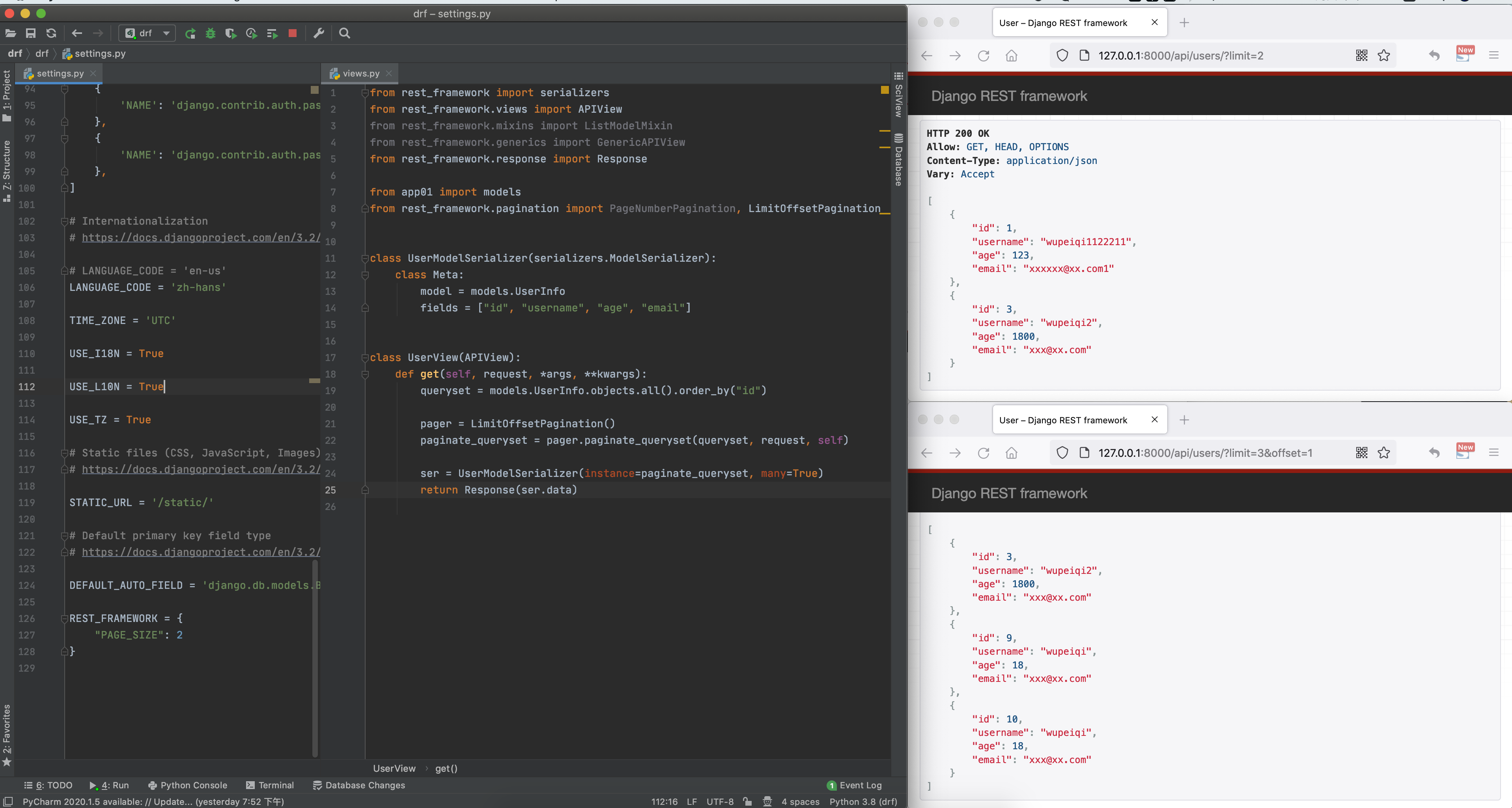1512x808 pixels.
Task: Toggle read-only lock icon in status bar
Action: point(747,802)
